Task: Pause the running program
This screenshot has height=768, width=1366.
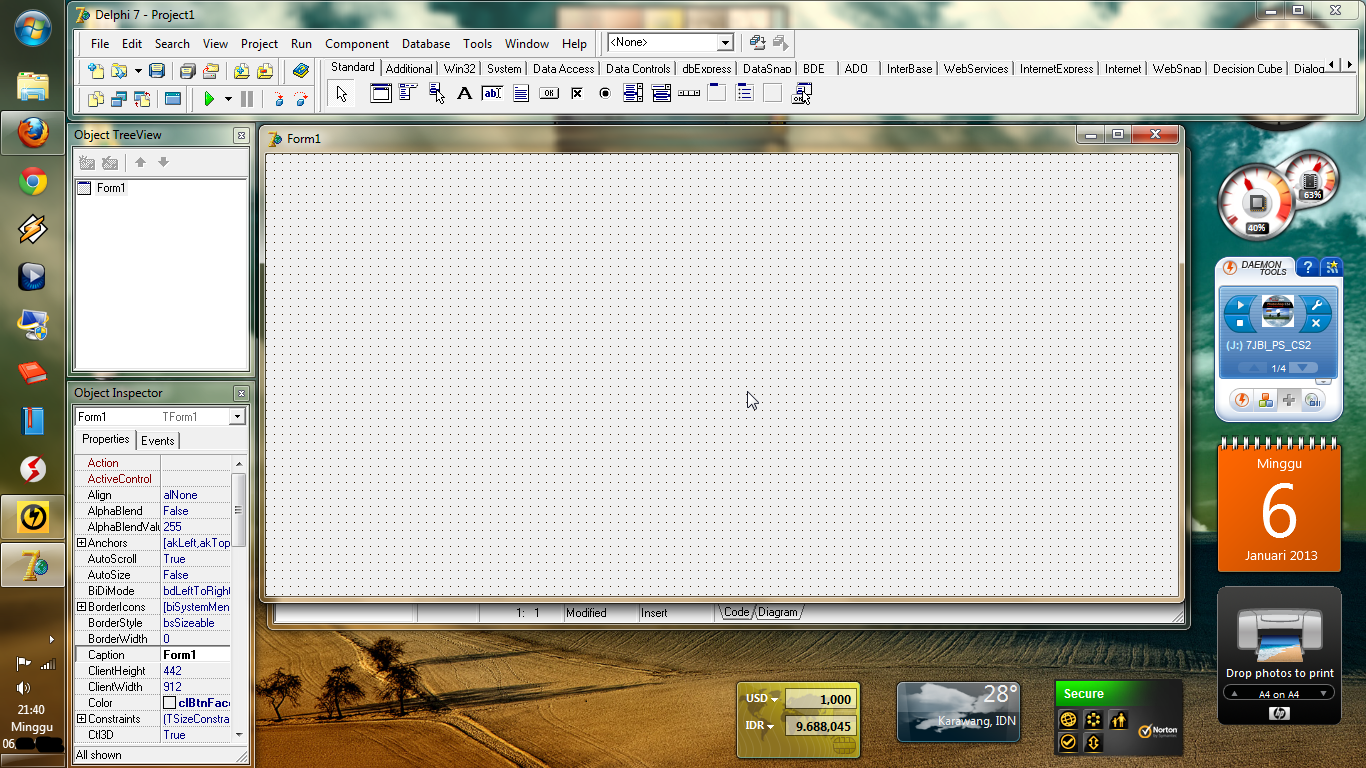Action: click(x=247, y=99)
